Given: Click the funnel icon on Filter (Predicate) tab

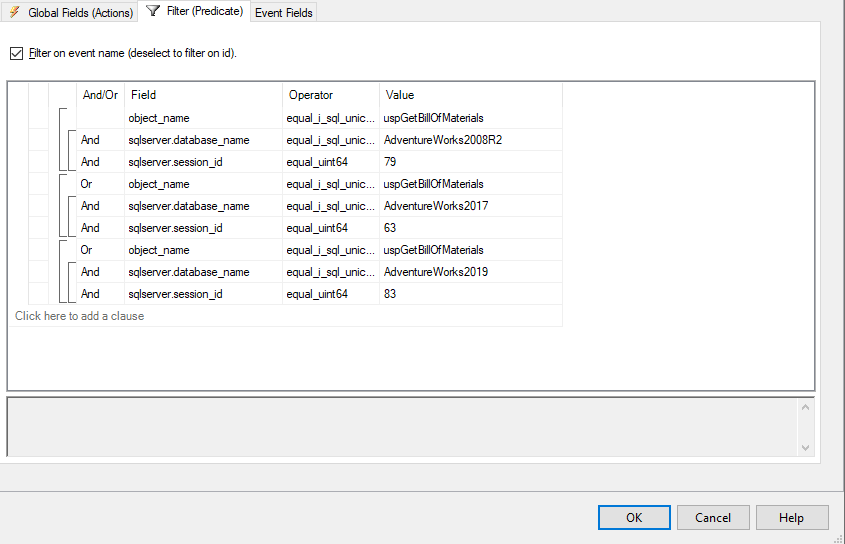Looking at the screenshot, I should 153,11.
